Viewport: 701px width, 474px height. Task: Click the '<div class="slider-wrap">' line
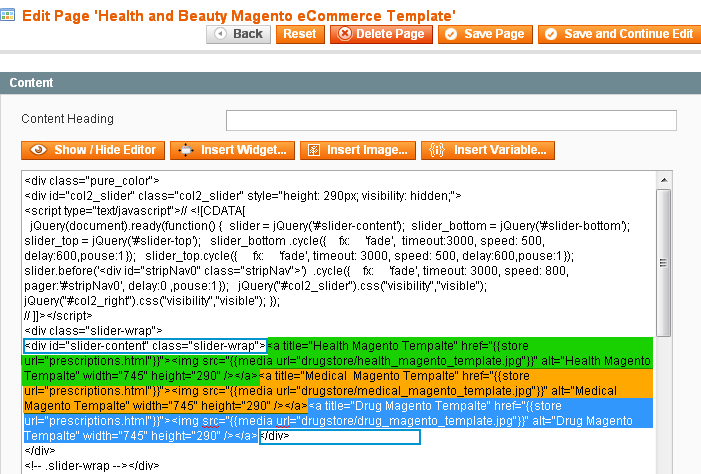click(93, 331)
